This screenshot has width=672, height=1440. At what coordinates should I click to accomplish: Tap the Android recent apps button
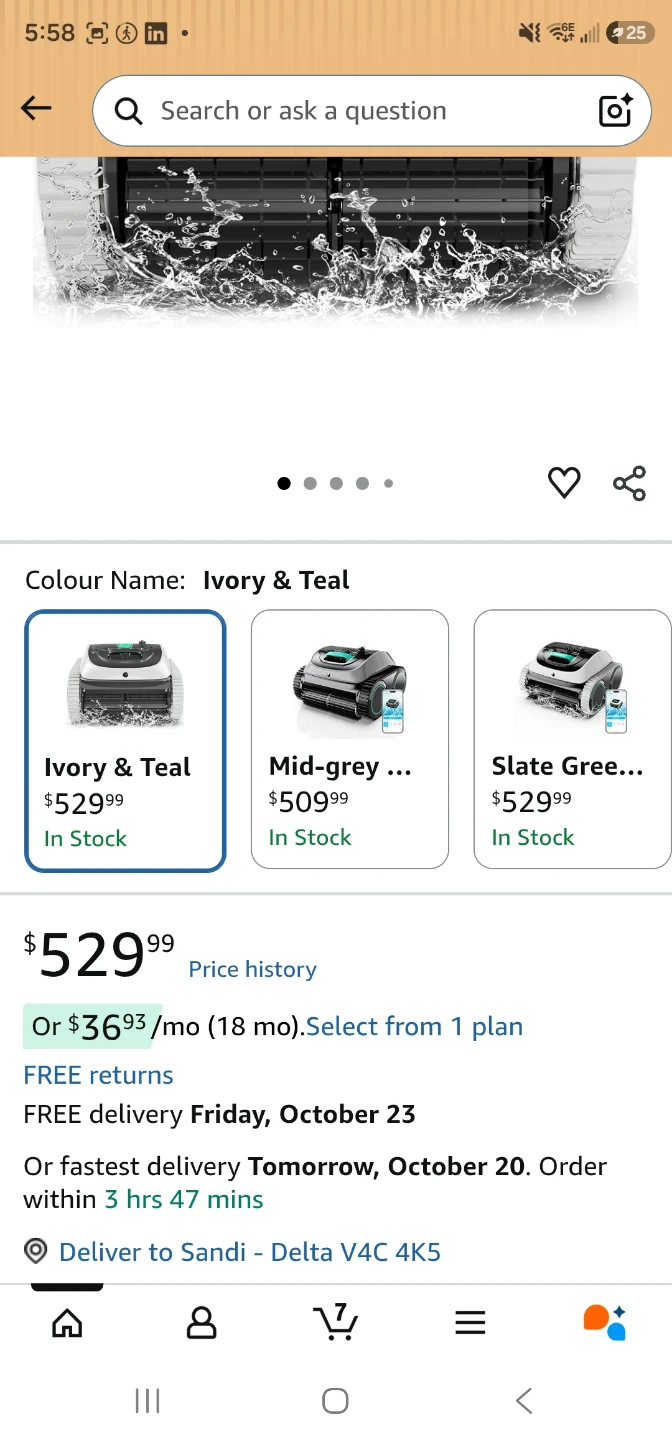pyautogui.click(x=147, y=1401)
